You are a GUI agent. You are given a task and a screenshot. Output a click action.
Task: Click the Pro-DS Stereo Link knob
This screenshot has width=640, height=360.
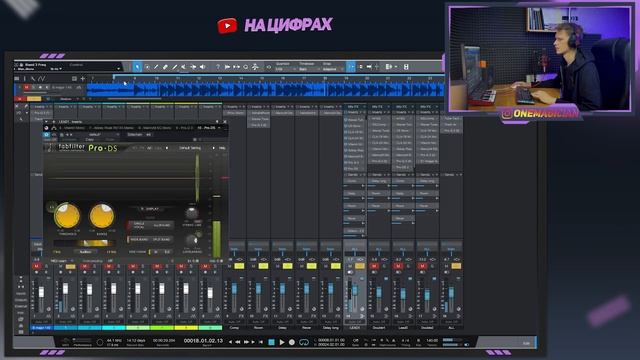191,213
